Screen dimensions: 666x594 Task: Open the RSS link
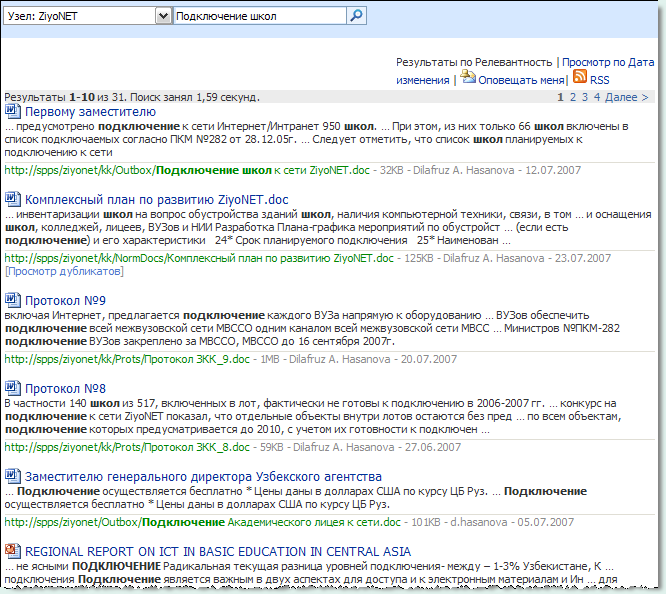pyautogui.click(x=599, y=80)
